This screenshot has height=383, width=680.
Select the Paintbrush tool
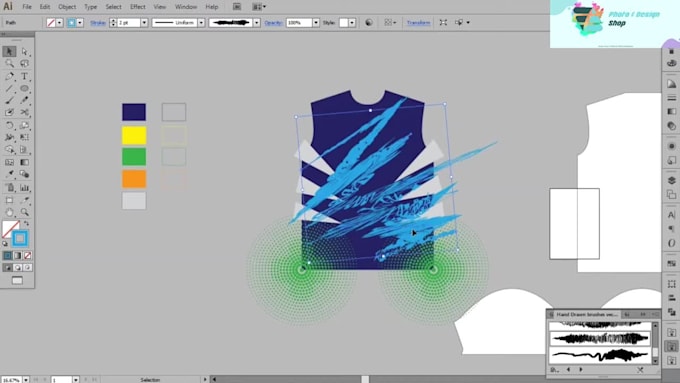[x=9, y=100]
